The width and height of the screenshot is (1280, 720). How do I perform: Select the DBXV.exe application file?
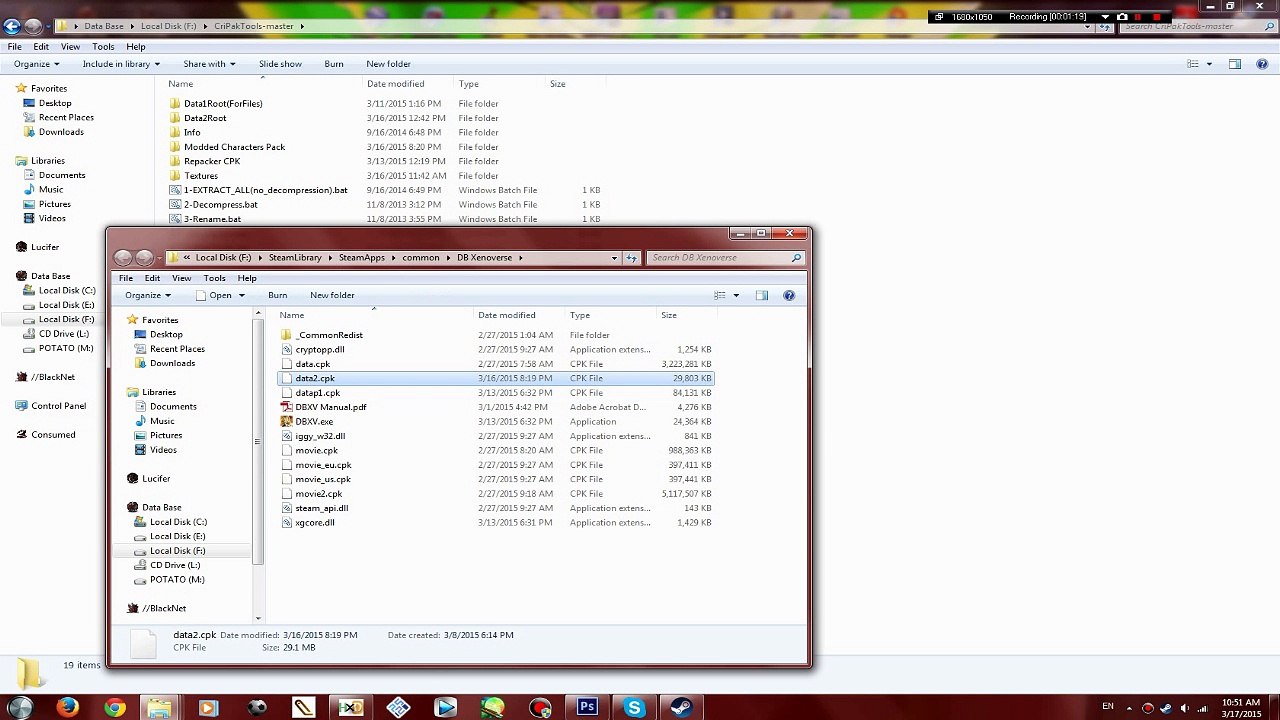point(314,422)
